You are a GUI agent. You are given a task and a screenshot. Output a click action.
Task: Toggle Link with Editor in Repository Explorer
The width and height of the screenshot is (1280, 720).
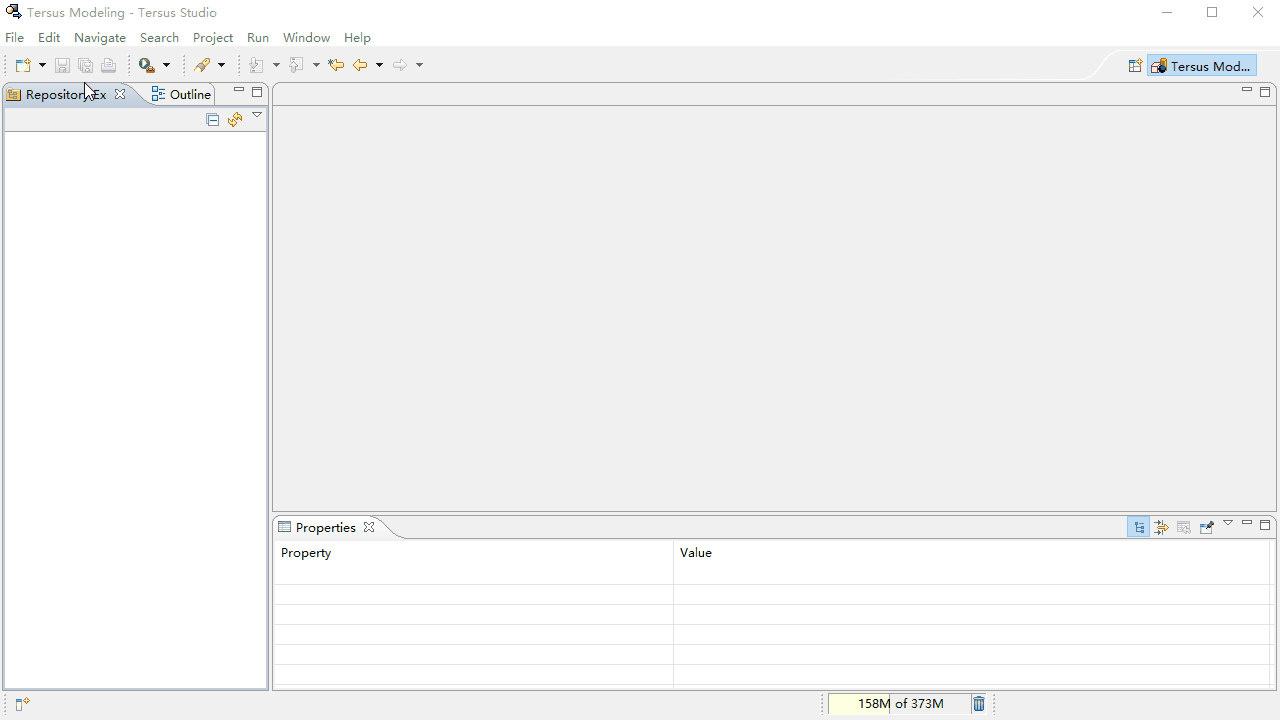point(235,120)
